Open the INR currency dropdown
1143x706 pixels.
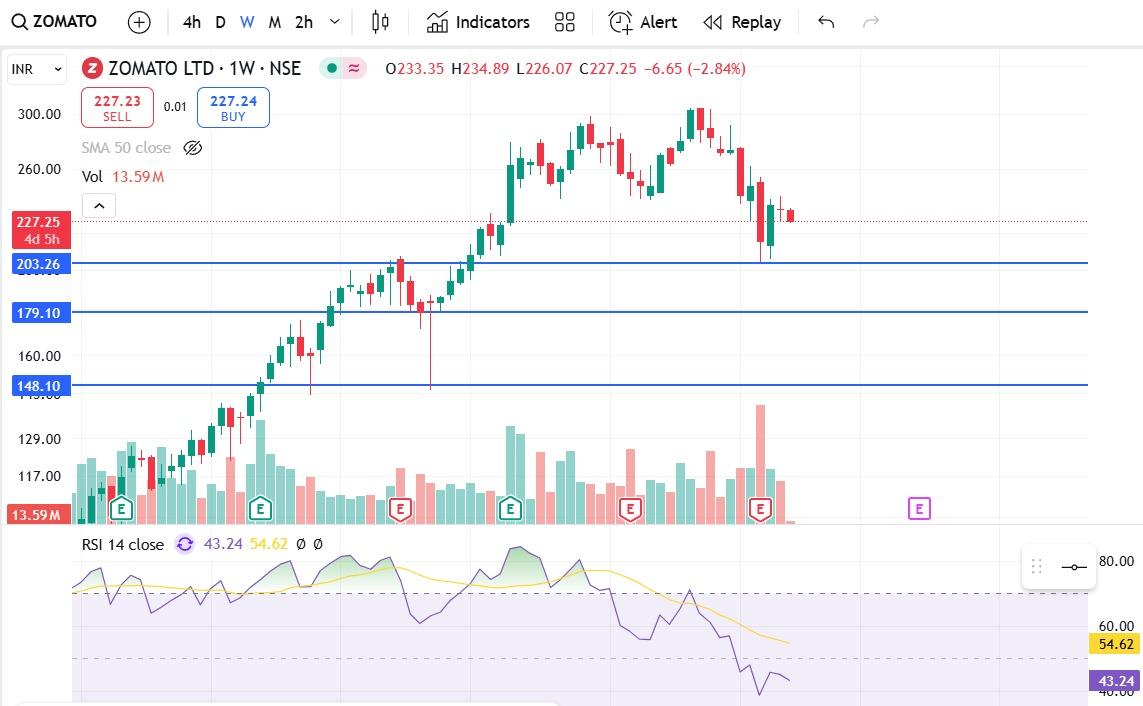[x=37, y=69]
